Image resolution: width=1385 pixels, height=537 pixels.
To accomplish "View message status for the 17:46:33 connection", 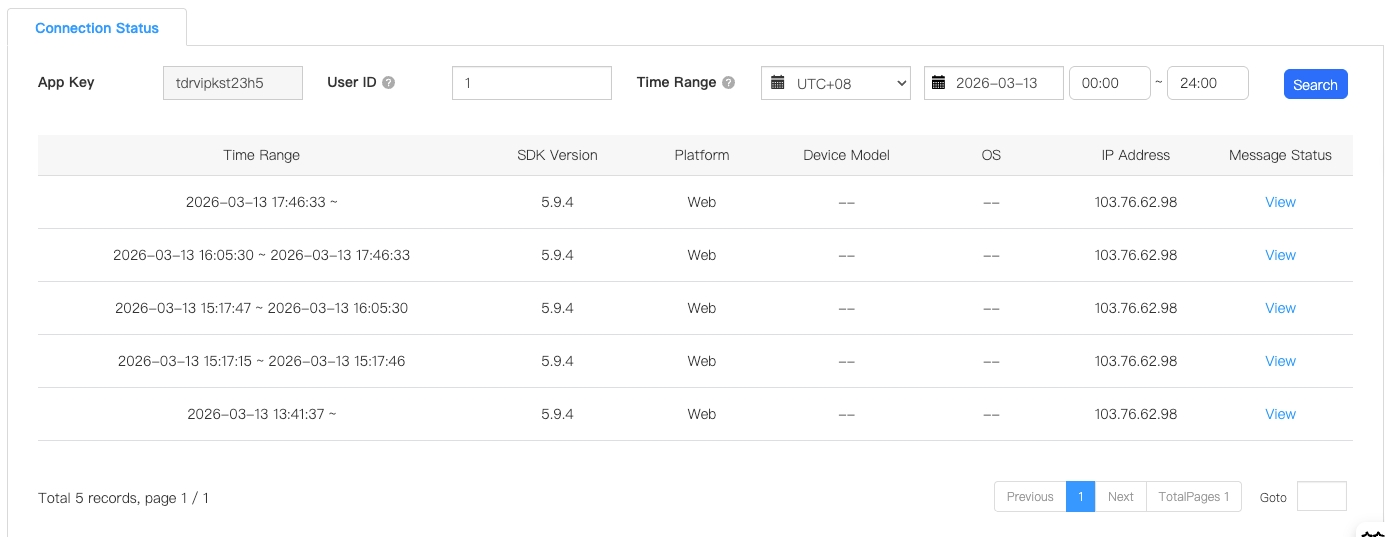I will coord(1280,202).
